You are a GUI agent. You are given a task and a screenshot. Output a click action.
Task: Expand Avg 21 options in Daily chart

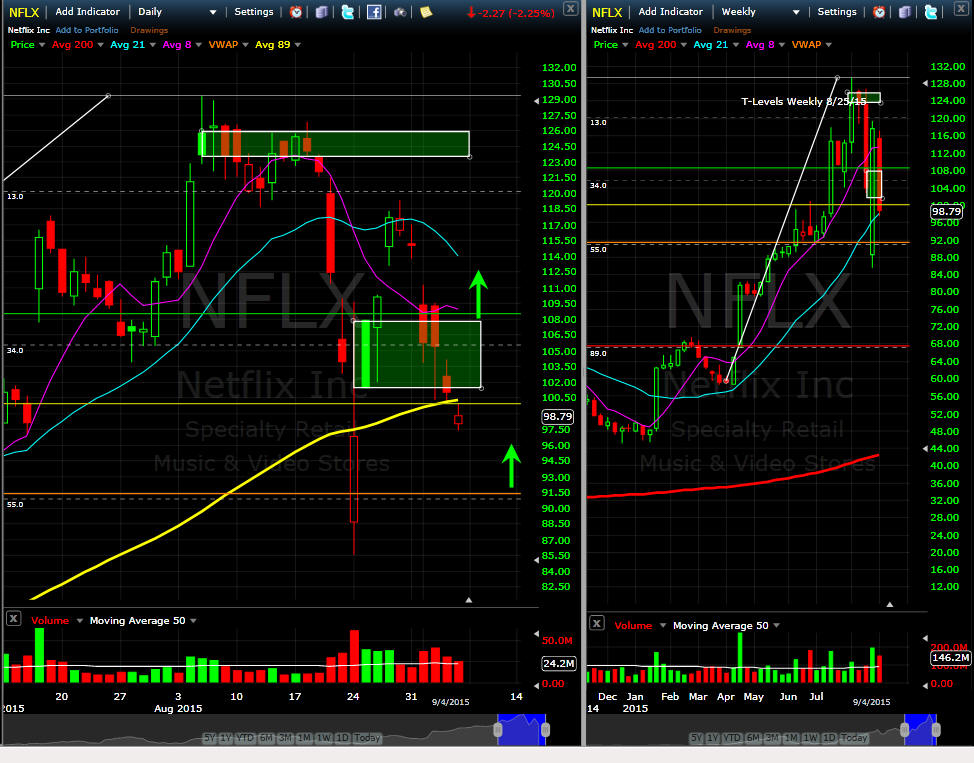coord(153,45)
